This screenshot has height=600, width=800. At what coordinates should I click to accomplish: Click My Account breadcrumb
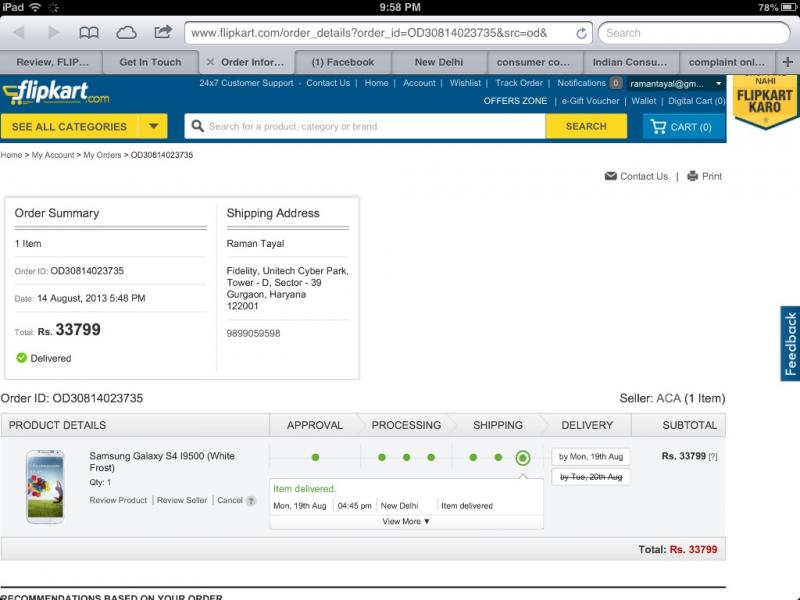pos(53,155)
